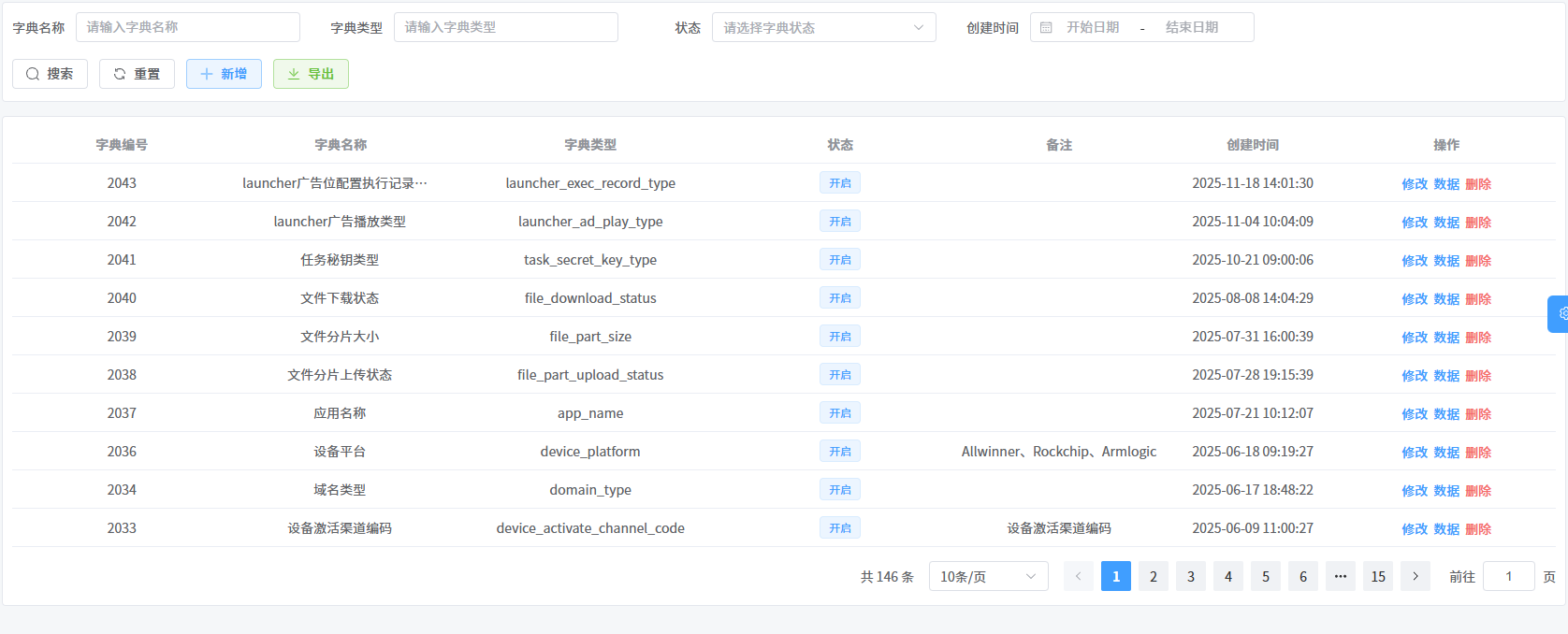1568x634 pixels.
Task: Click the 共 146 条 total count
Action: tap(887, 577)
